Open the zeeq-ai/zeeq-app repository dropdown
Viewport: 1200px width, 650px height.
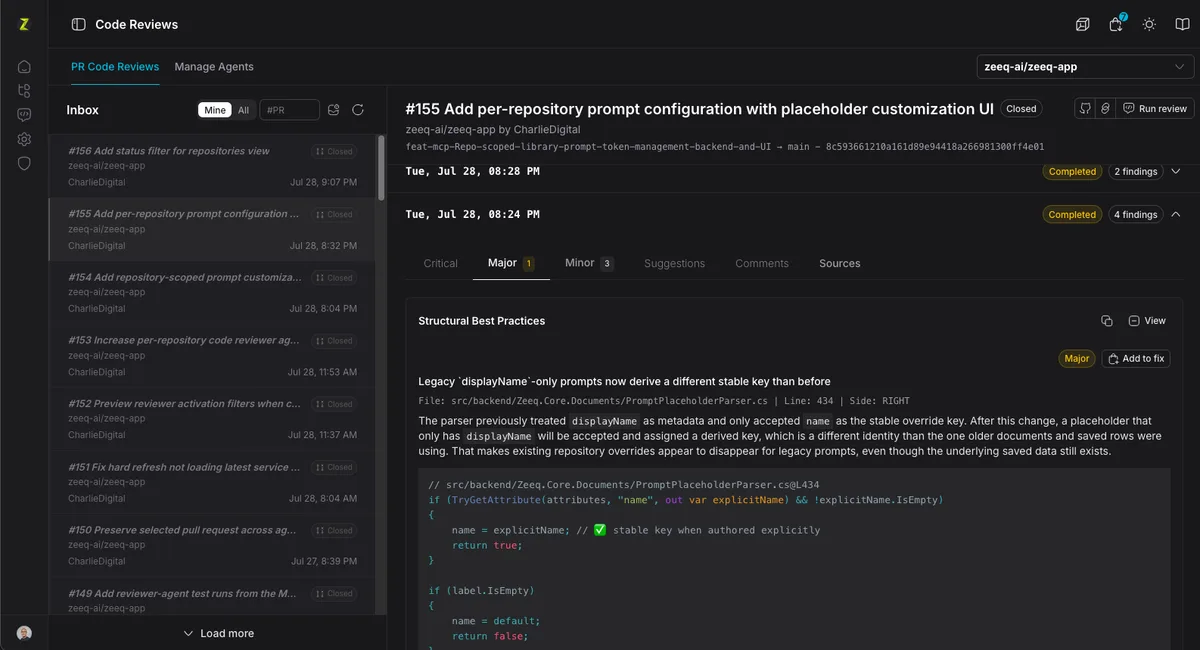pyautogui.click(x=1085, y=67)
